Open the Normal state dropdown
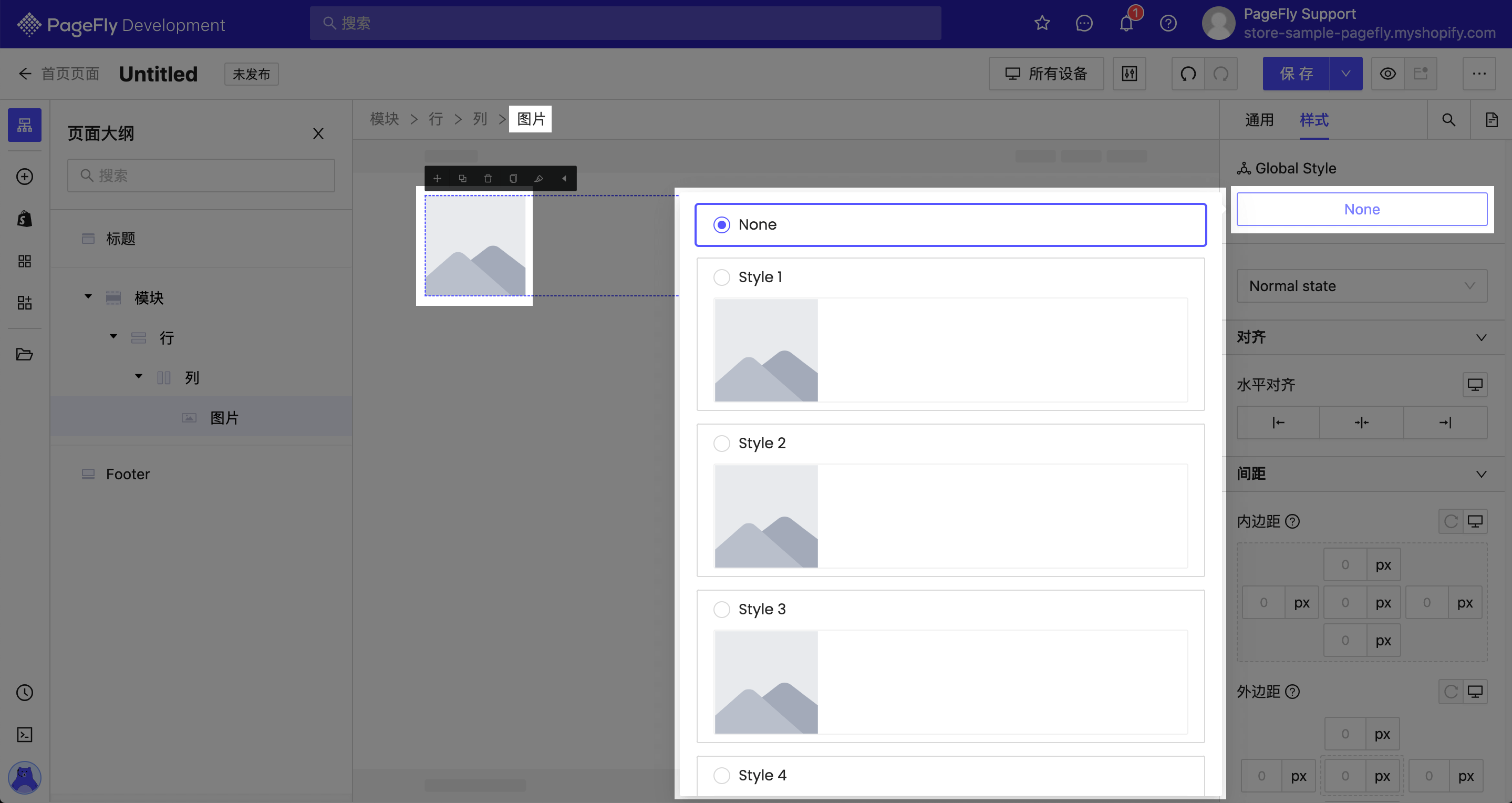Viewport: 1512px width, 803px height. pos(1362,286)
